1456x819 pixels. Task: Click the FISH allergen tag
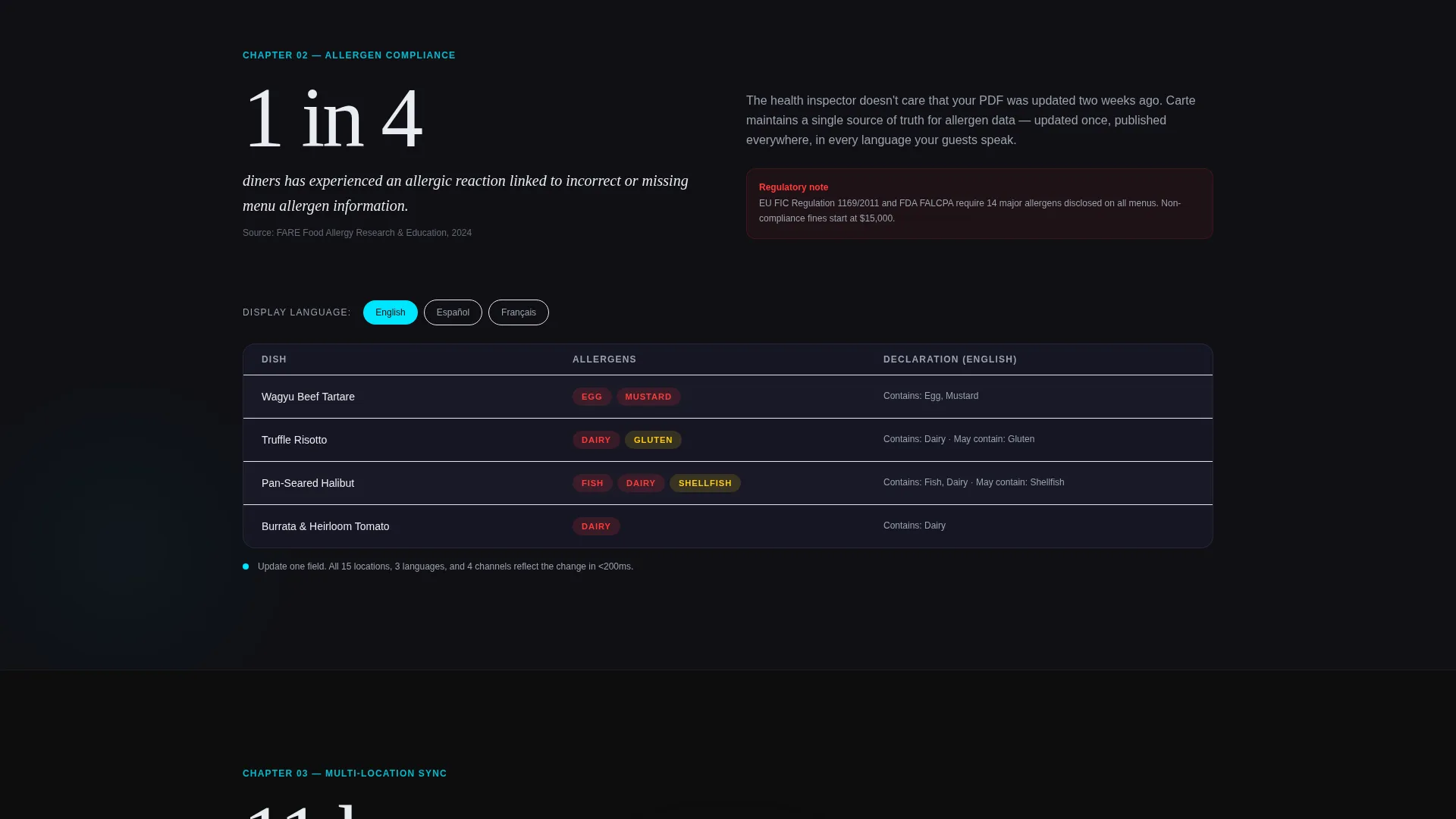(592, 483)
